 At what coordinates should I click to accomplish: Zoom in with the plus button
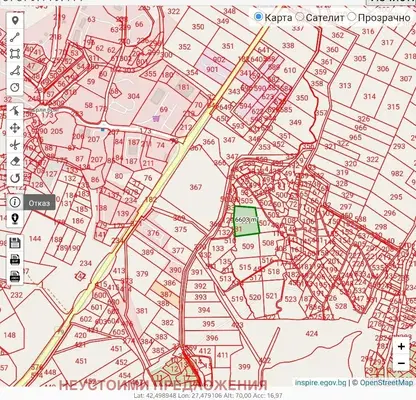[401, 346]
